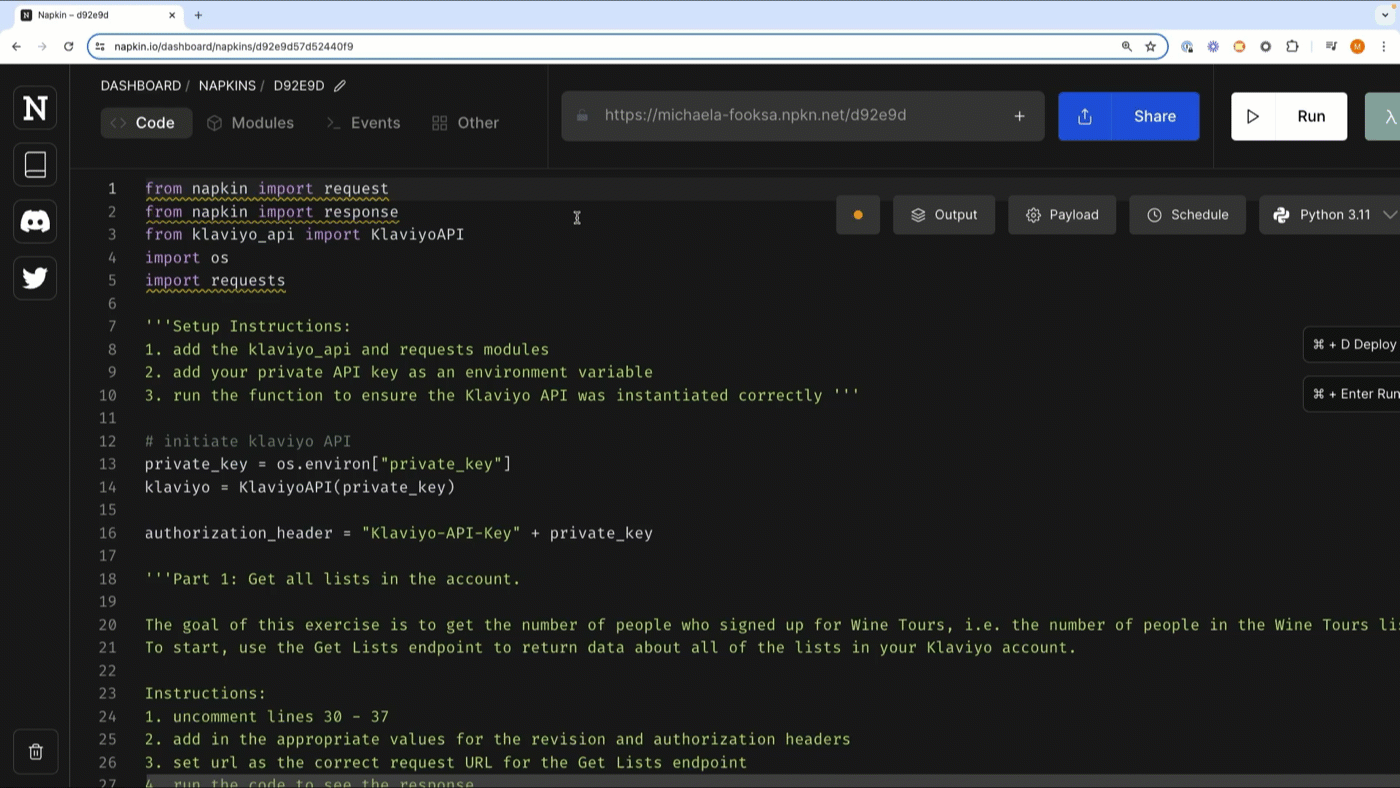Click the dark ring-shaped extension icon
Image resolution: width=1400 pixels, height=788 pixels.
coord(1265,46)
